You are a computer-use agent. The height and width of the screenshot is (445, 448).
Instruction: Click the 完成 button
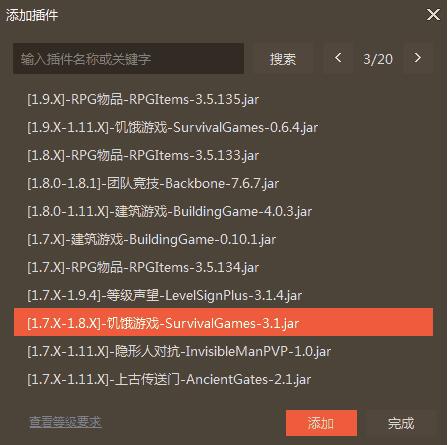[401, 423]
